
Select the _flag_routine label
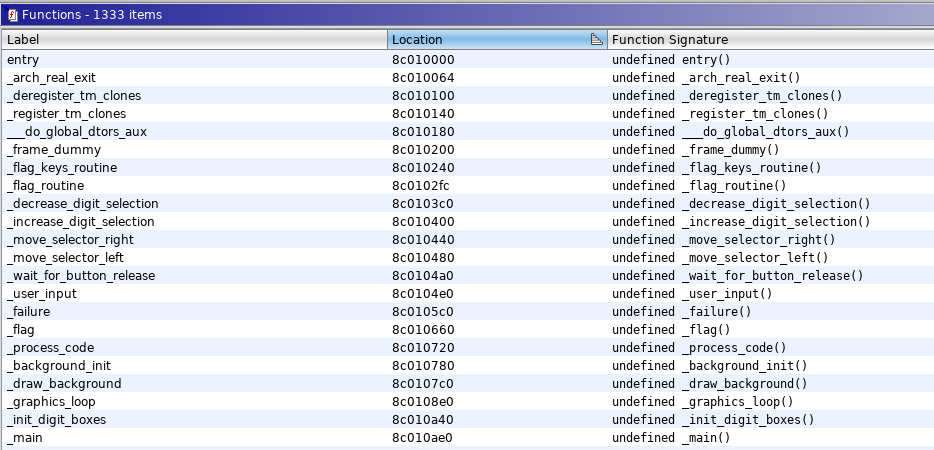pos(45,185)
